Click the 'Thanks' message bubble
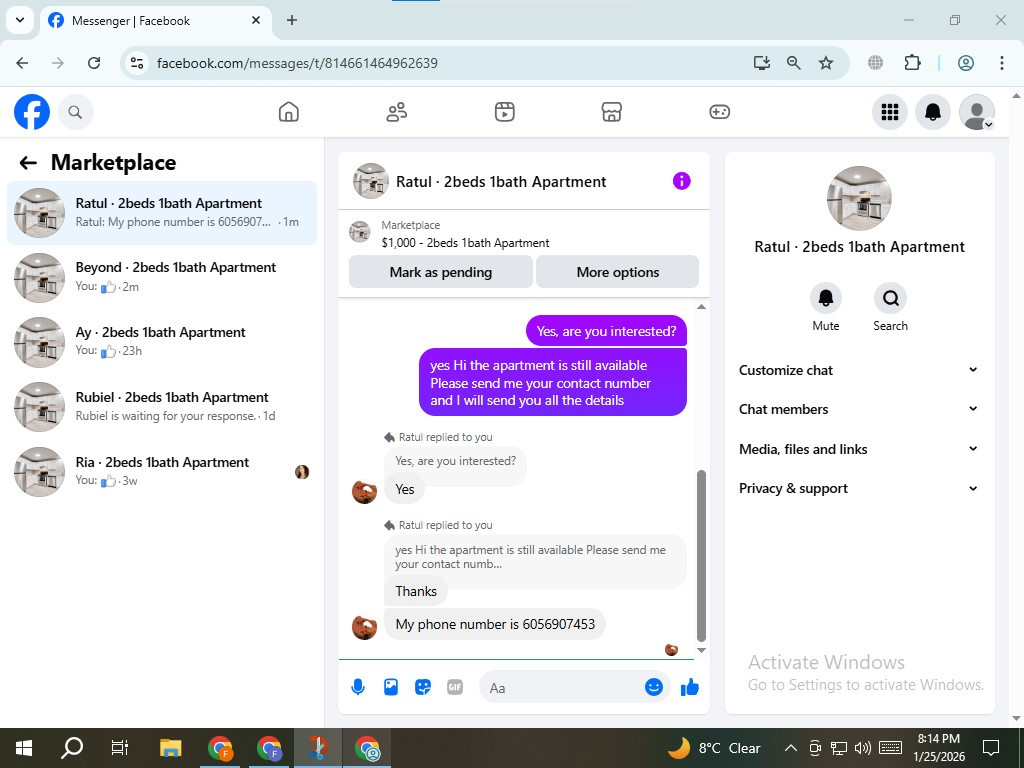 click(416, 591)
